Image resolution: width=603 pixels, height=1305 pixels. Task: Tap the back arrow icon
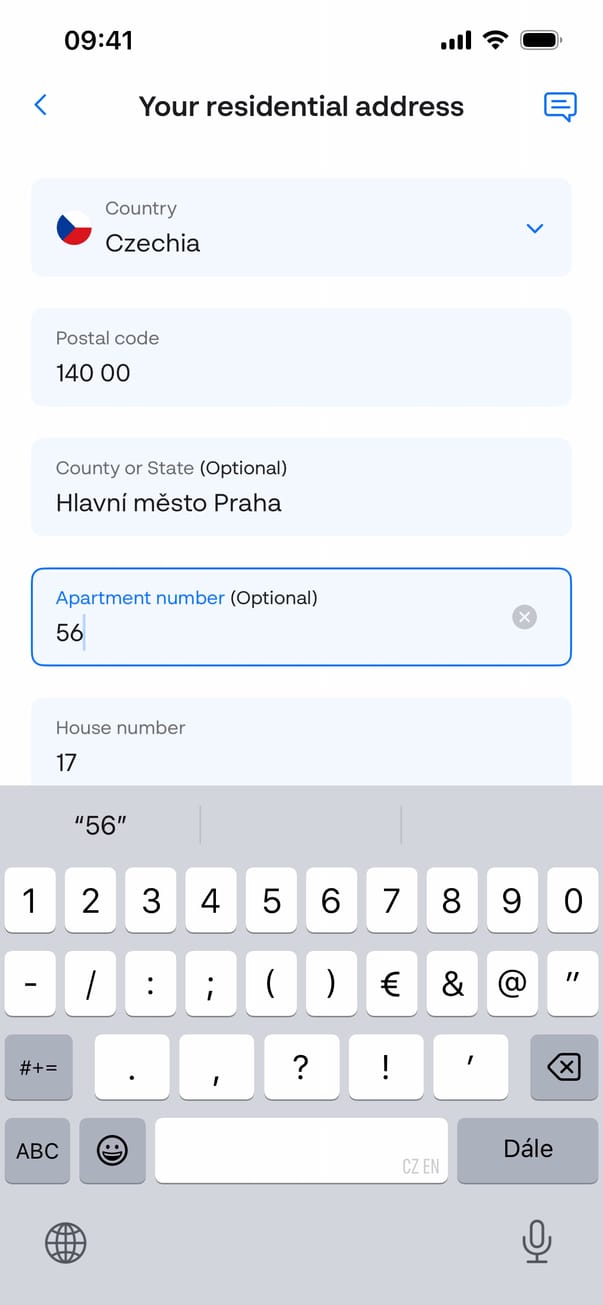click(x=41, y=105)
